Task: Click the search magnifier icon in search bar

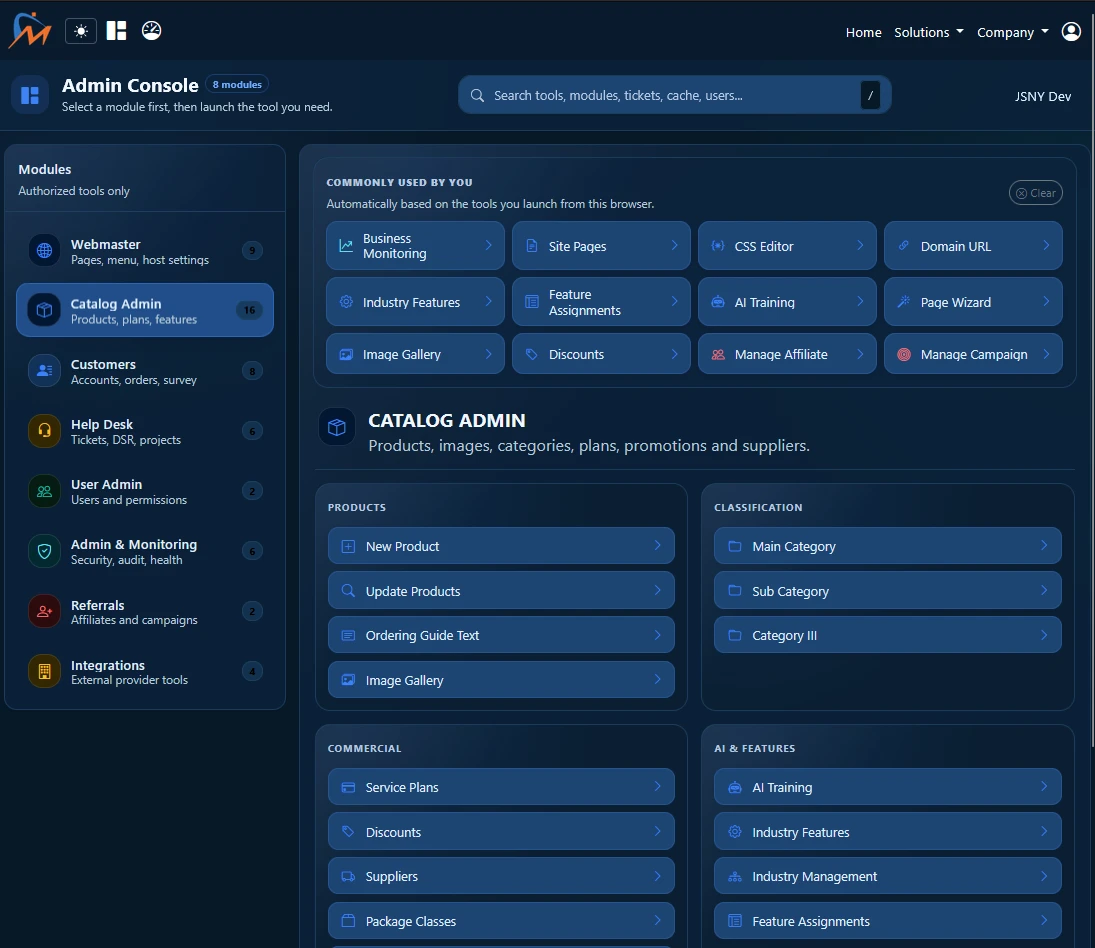Action: tap(478, 95)
